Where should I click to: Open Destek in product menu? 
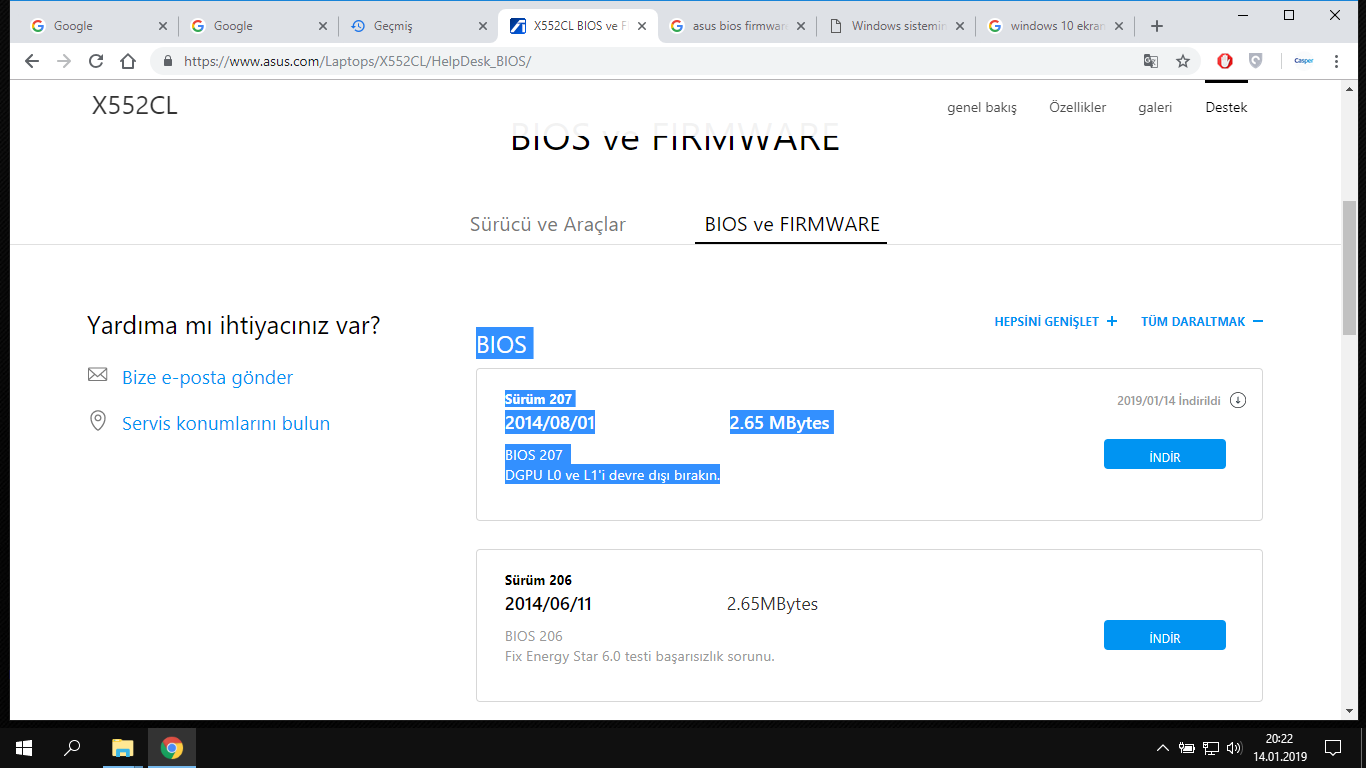pyautogui.click(x=1226, y=107)
